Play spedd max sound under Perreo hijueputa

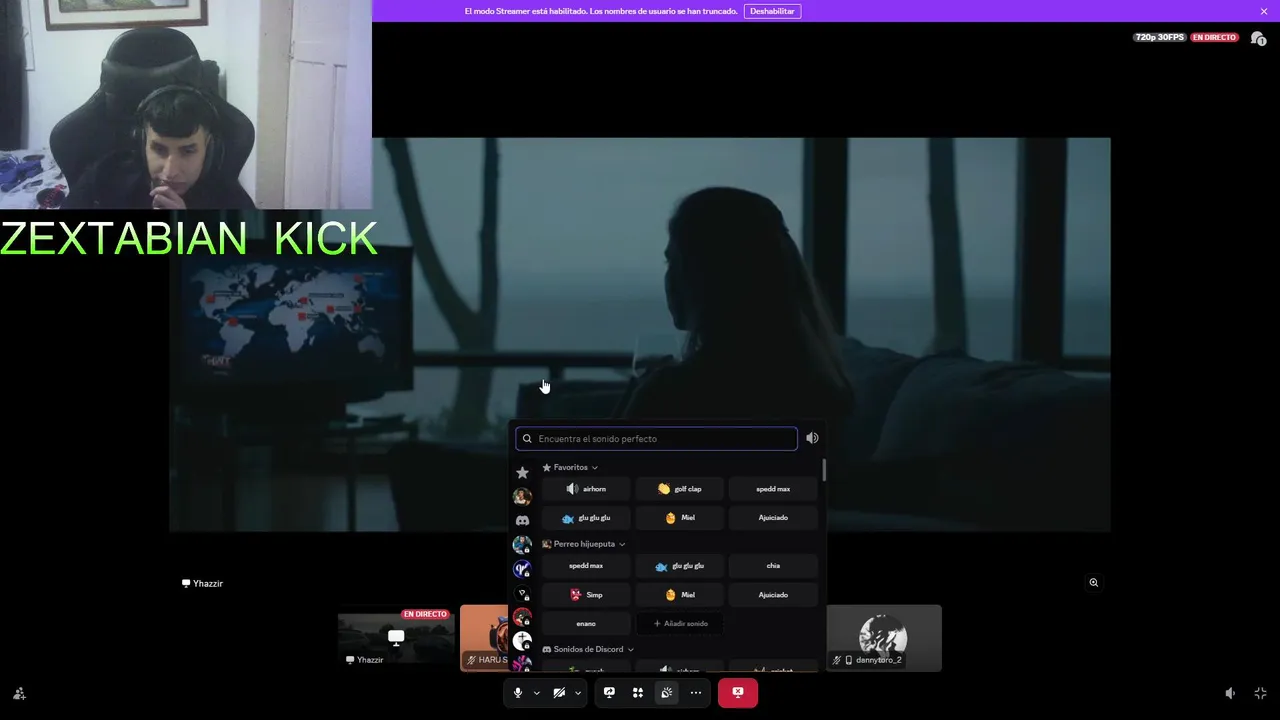(586, 566)
